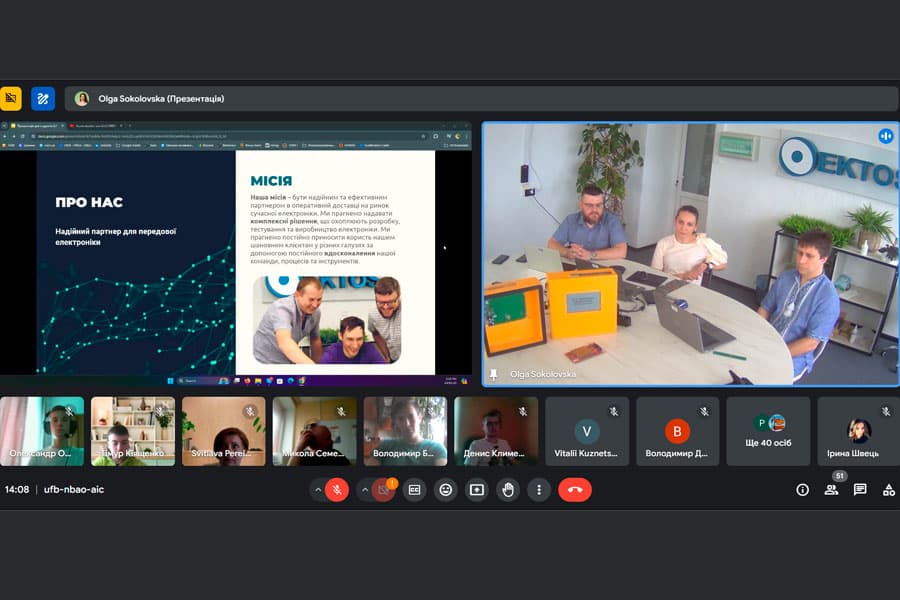Select Svitlava Perel... participant tile
This screenshot has height=600, width=900.
point(224,431)
